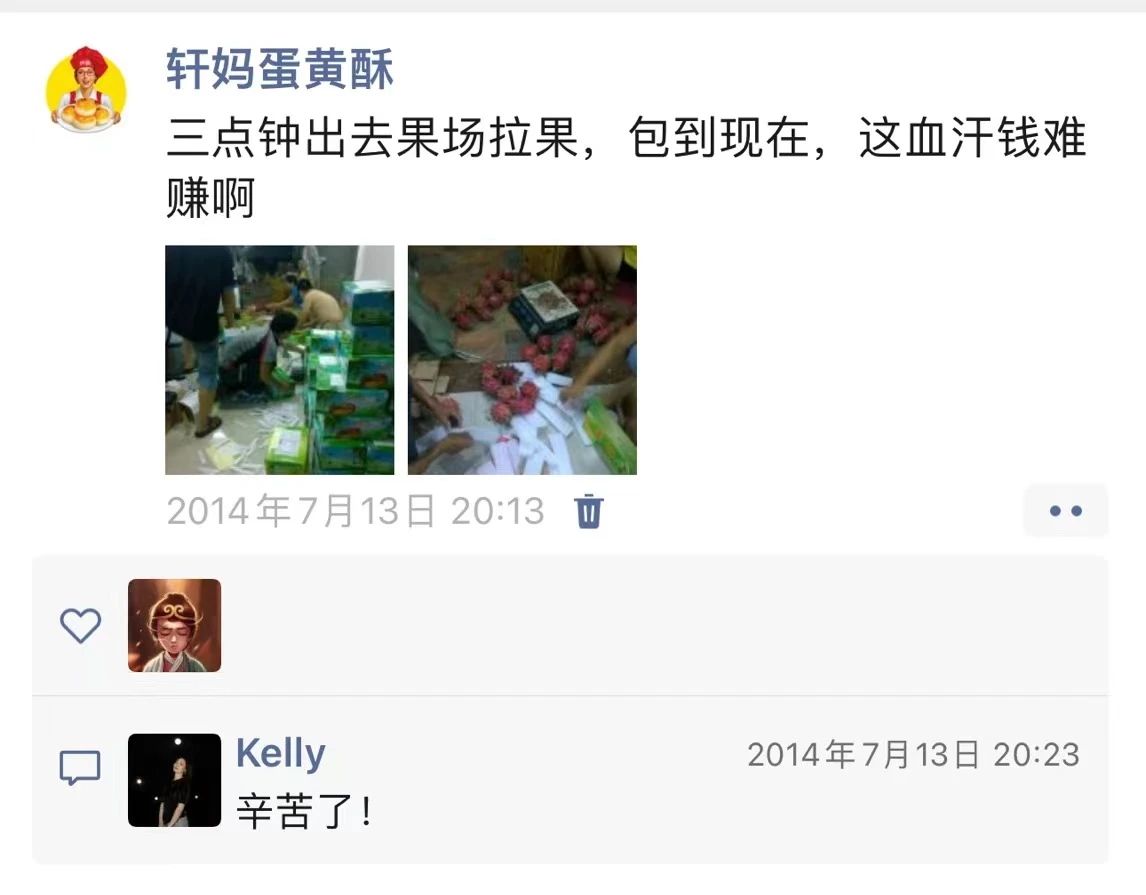This screenshot has width=1146, height=895.
Task: View the photo of stacked green boxes
Action: click(x=280, y=360)
